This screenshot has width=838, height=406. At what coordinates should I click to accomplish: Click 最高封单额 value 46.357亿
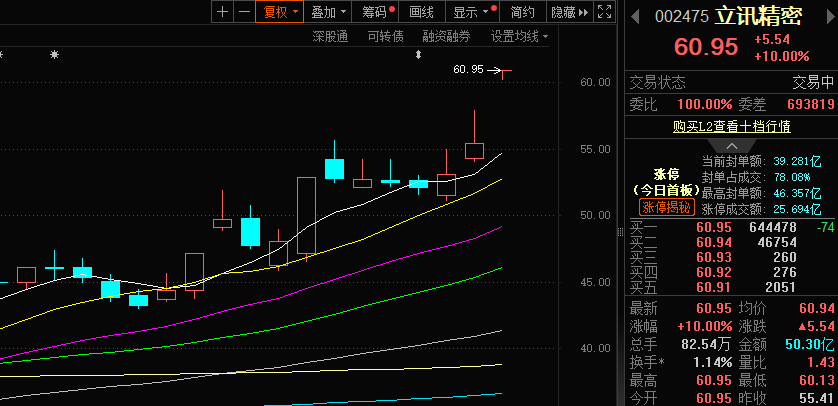797,193
